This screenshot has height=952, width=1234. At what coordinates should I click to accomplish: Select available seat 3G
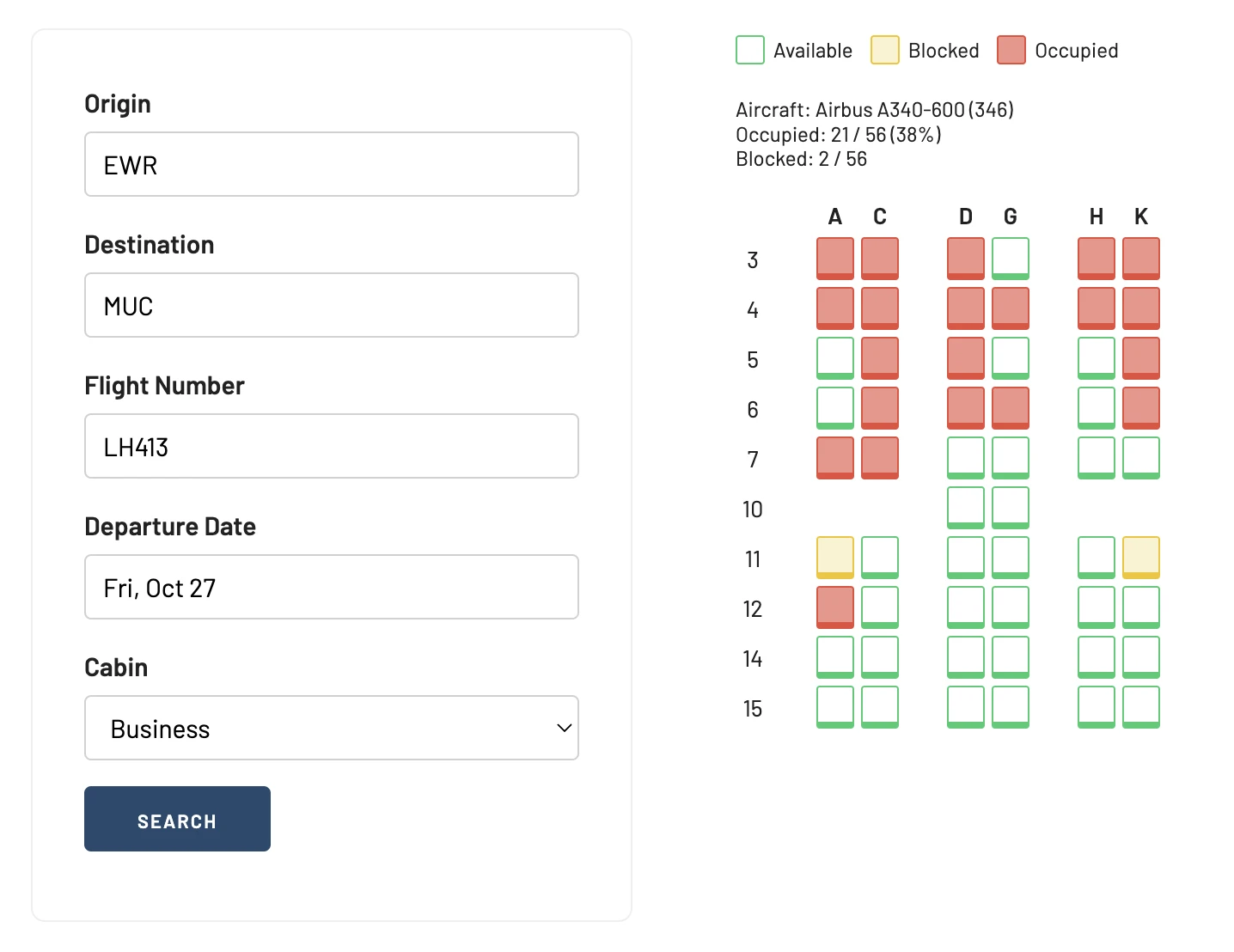click(1011, 259)
